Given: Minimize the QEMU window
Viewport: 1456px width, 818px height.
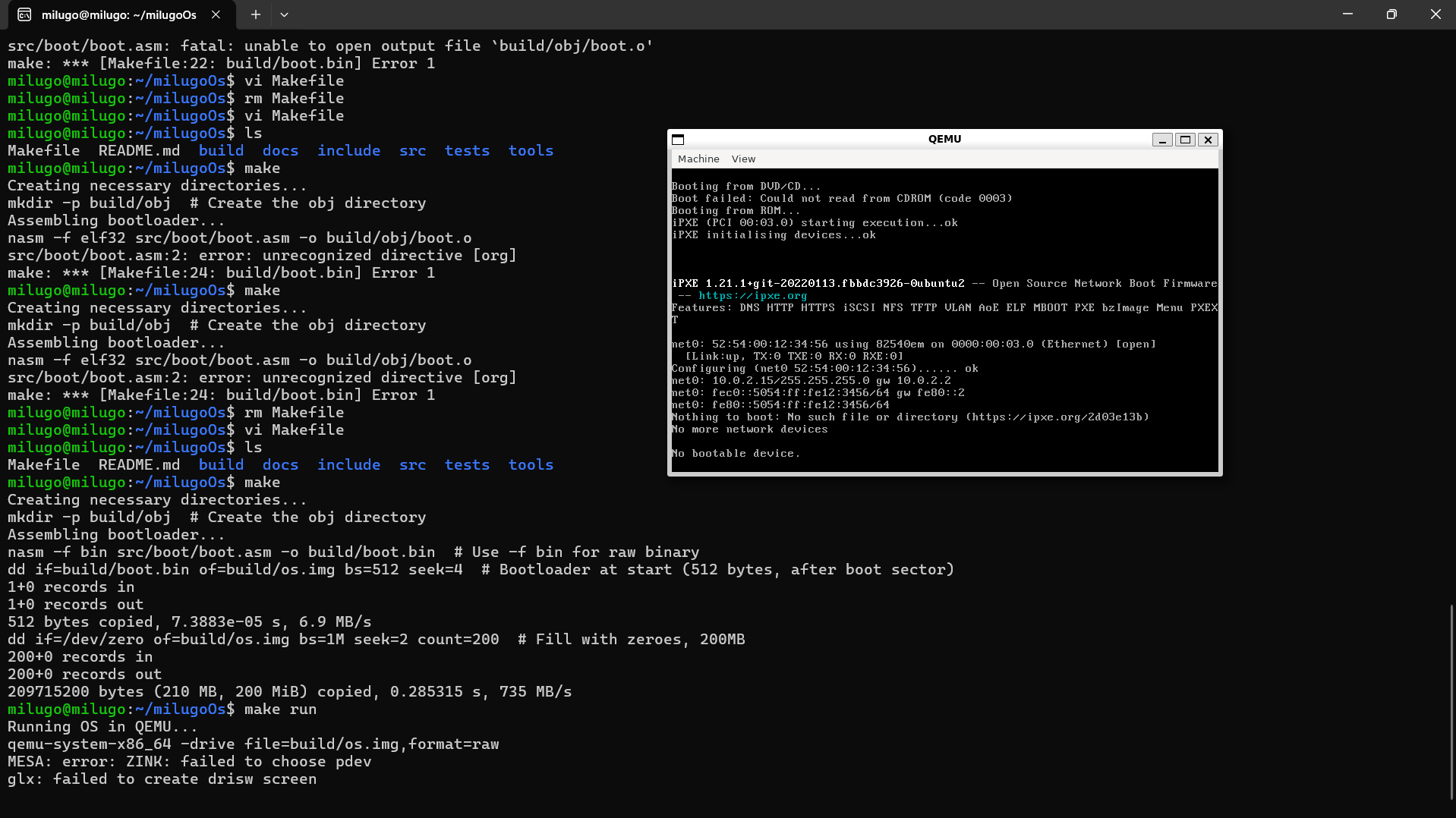Looking at the screenshot, I should (1162, 140).
